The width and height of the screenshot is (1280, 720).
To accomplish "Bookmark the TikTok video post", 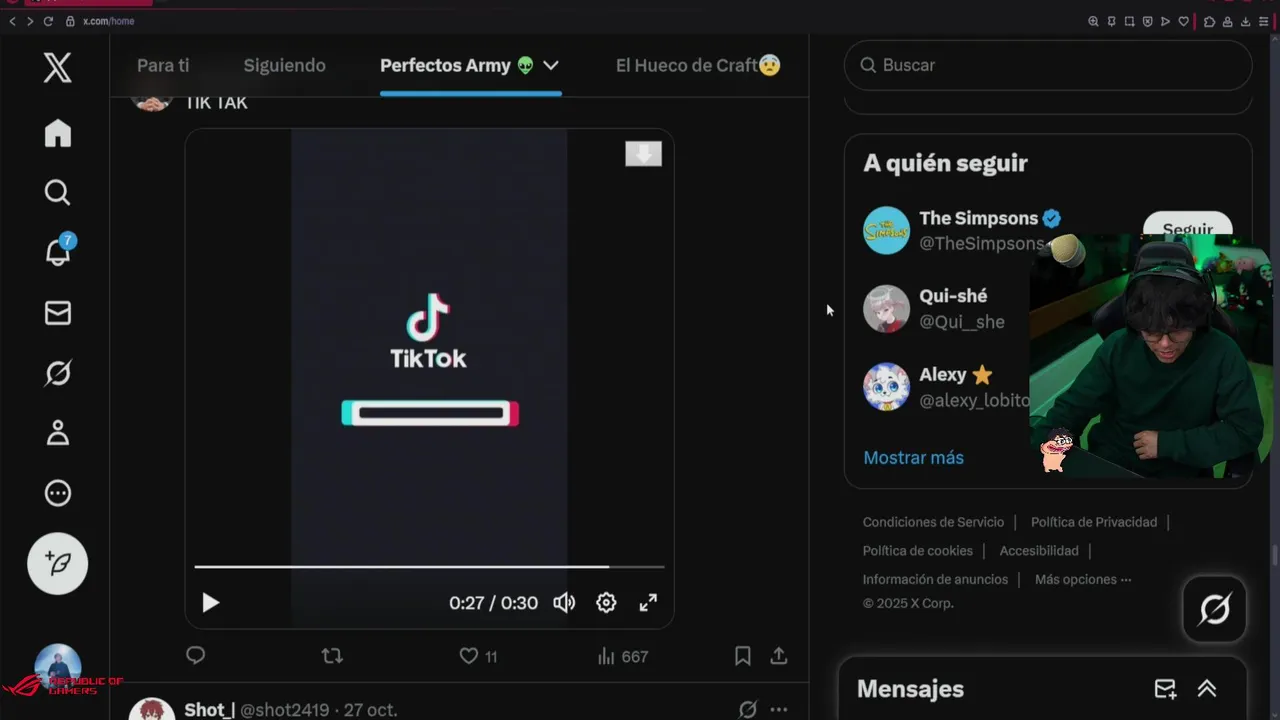I will [x=742, y=656].
